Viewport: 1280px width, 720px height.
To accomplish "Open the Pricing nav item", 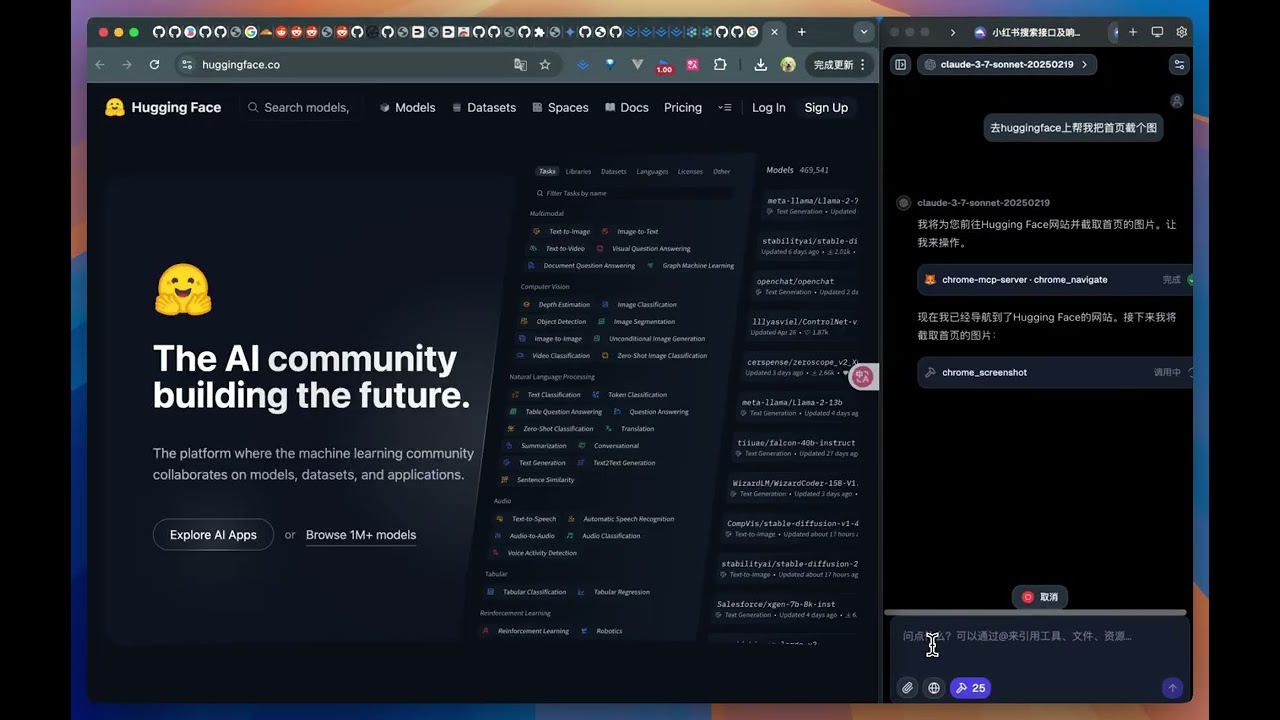I will coord(683,107).
